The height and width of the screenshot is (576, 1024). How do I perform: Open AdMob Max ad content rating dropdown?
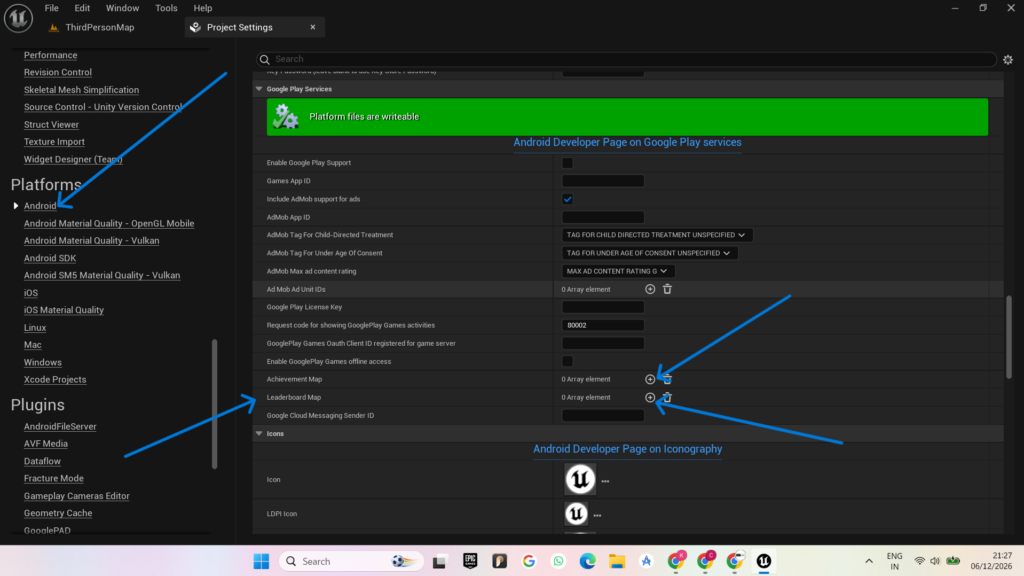pos(618,271)
